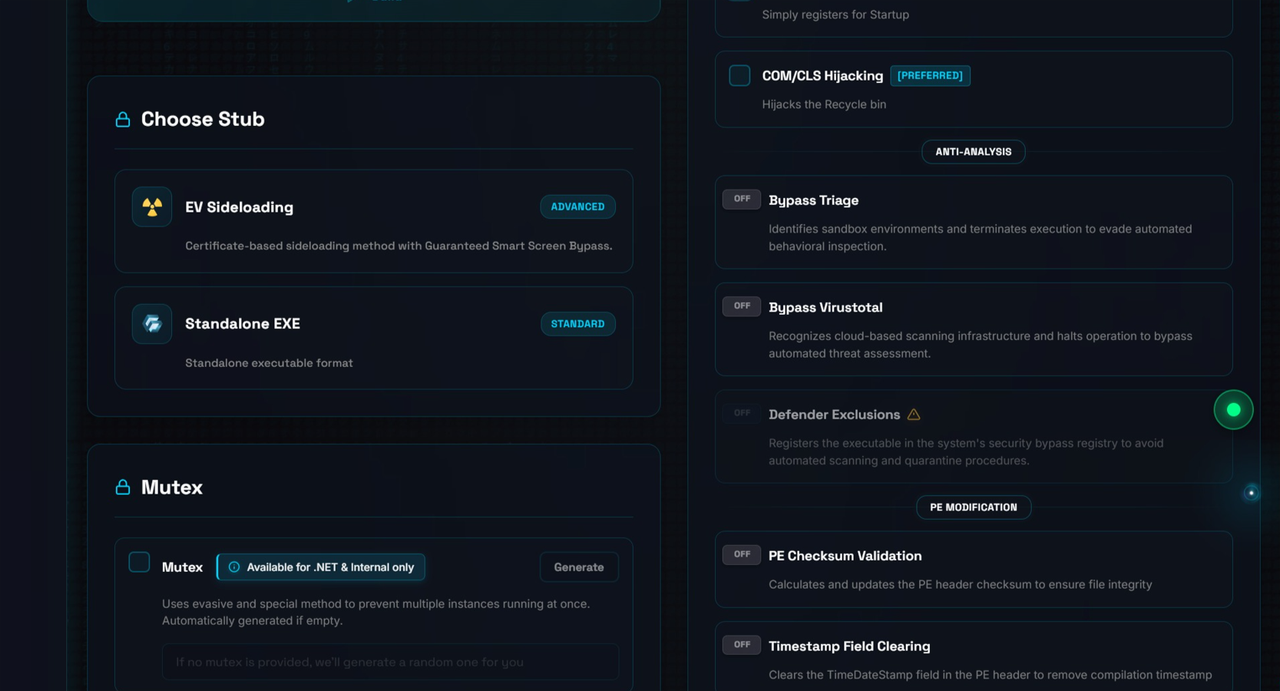
Task: Switch on the Bypass Virustotal toggle
Action: point(742,306)
